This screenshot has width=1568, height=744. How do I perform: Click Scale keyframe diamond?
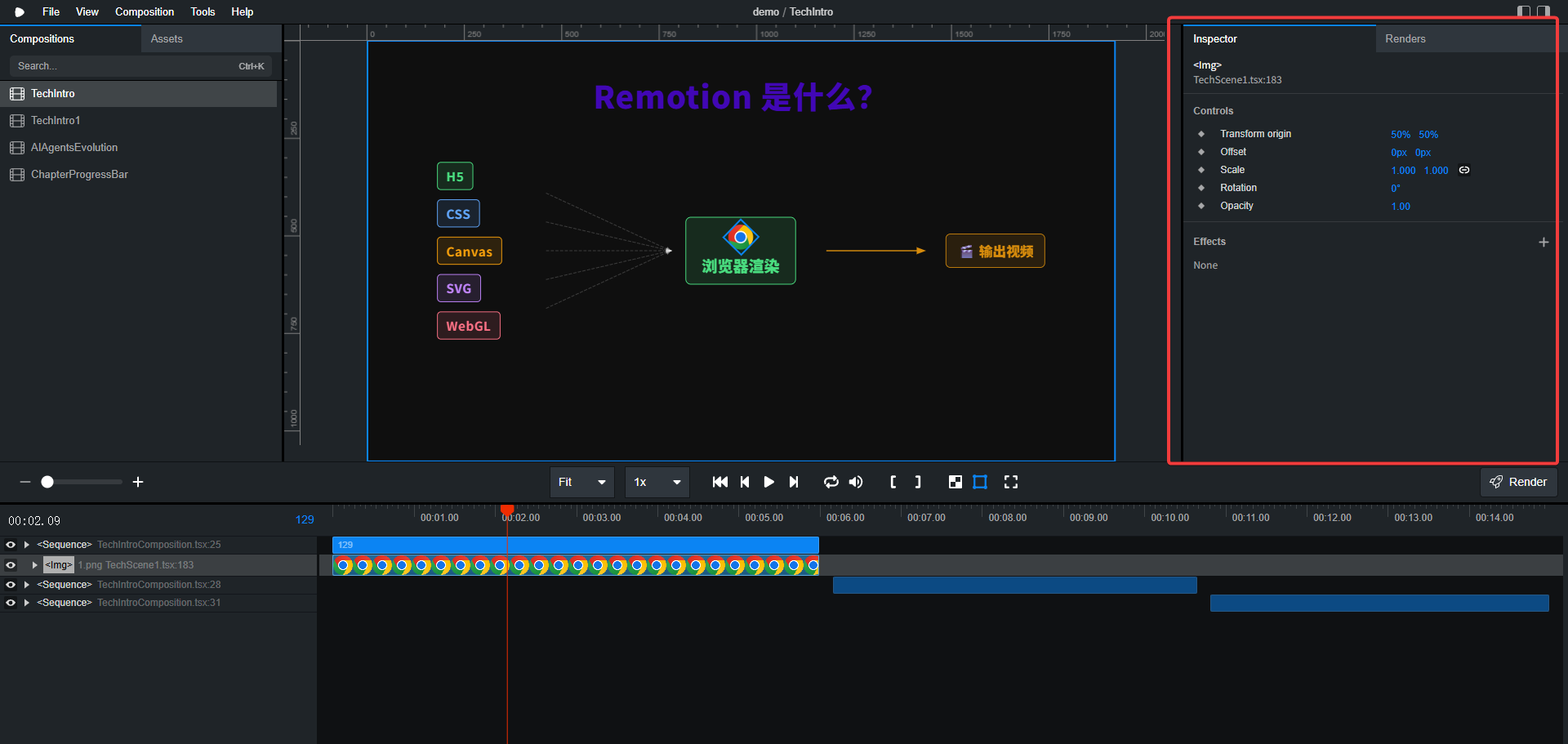(1201, 170)
